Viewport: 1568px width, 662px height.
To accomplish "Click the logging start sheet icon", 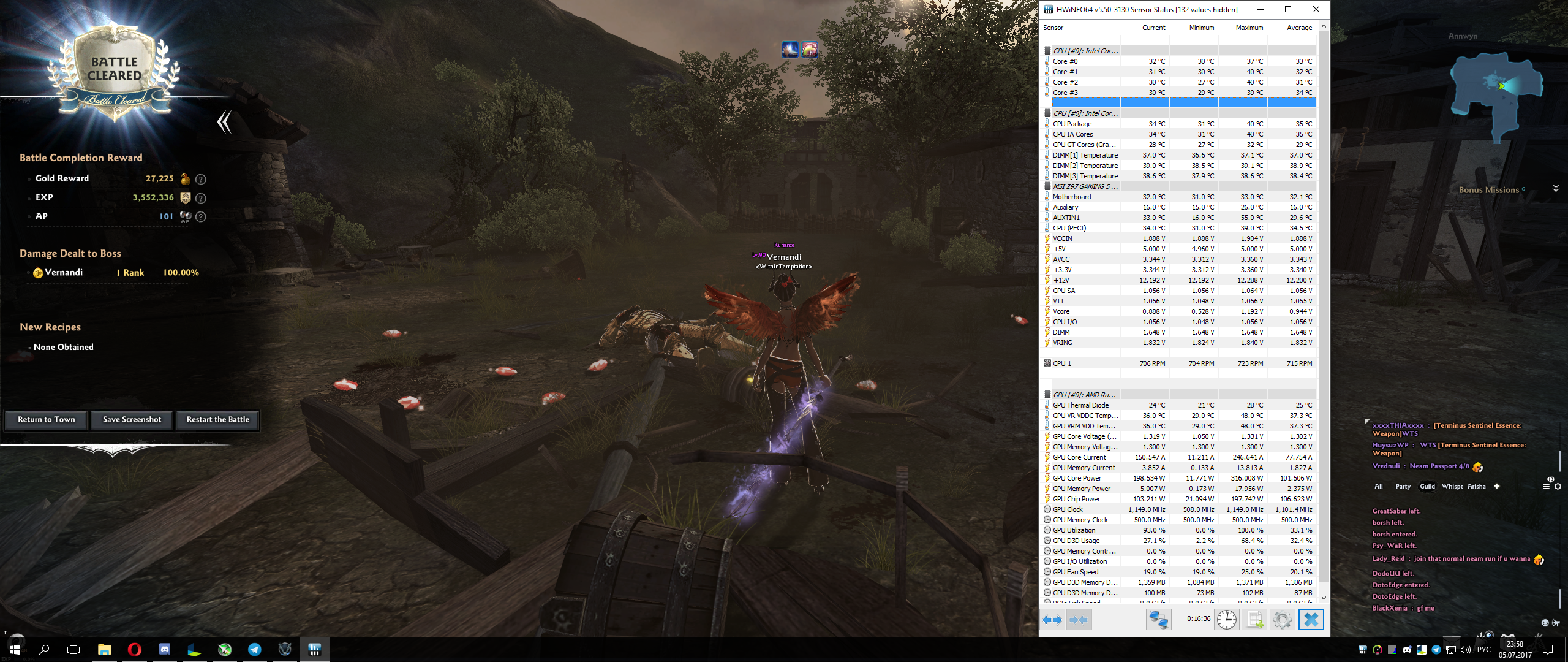I will pos(1255,620).
